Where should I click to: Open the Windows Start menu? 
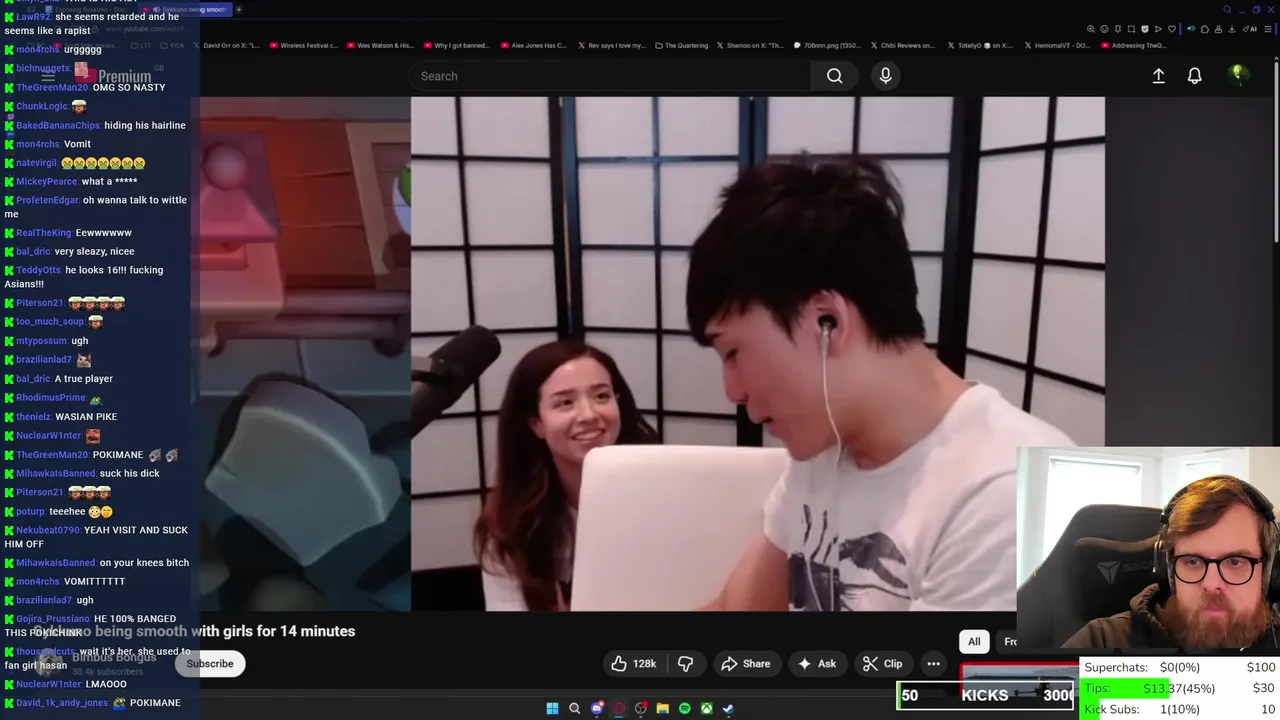[x=552, y=708]
